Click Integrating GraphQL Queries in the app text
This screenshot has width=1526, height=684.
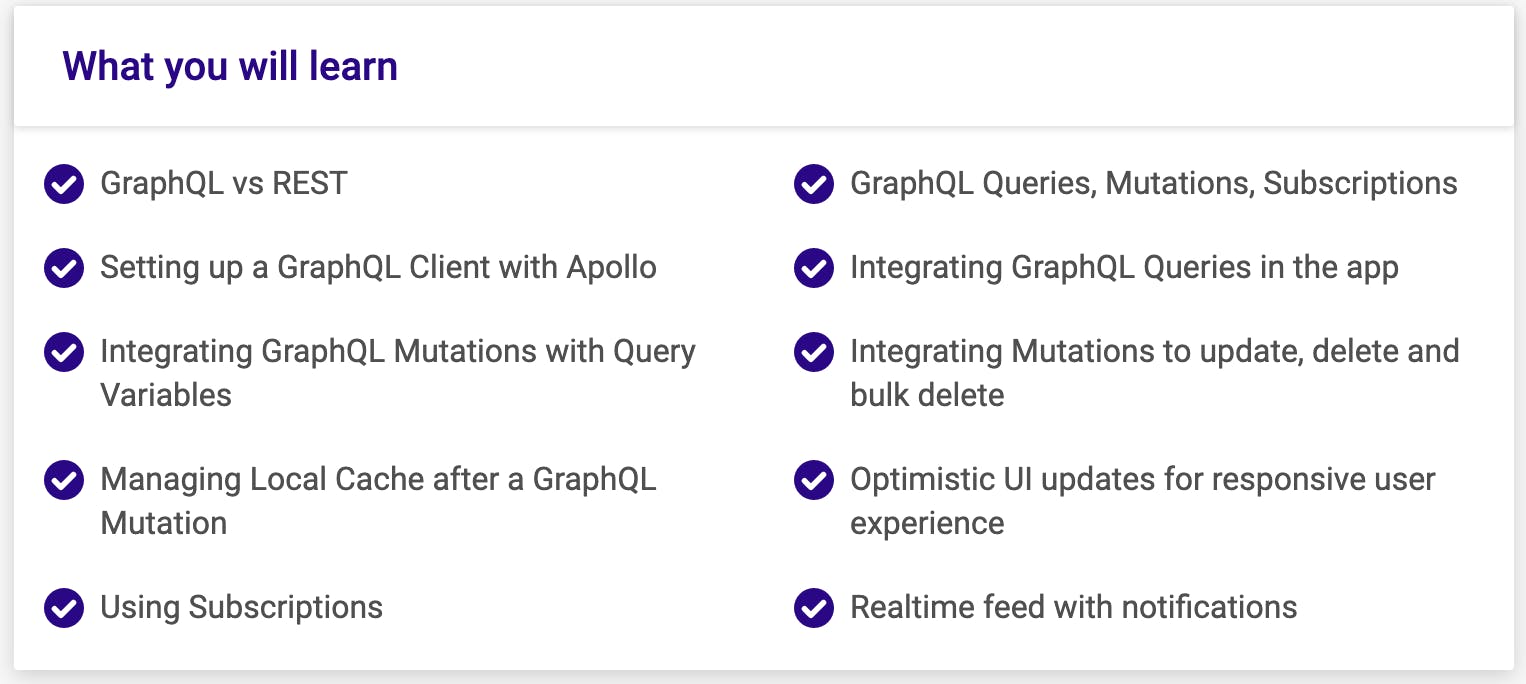point(1124,268)
